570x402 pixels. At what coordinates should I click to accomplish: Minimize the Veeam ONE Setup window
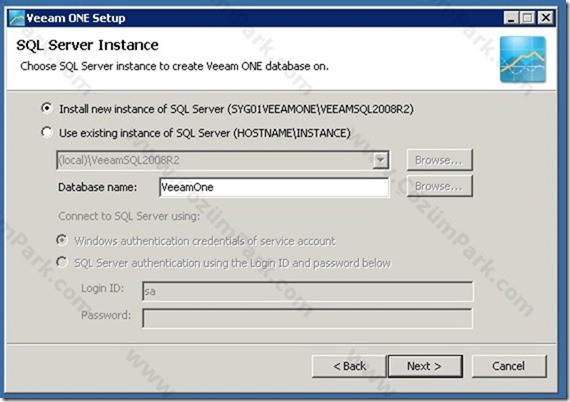pyautogui.click(x=511, y=17)
